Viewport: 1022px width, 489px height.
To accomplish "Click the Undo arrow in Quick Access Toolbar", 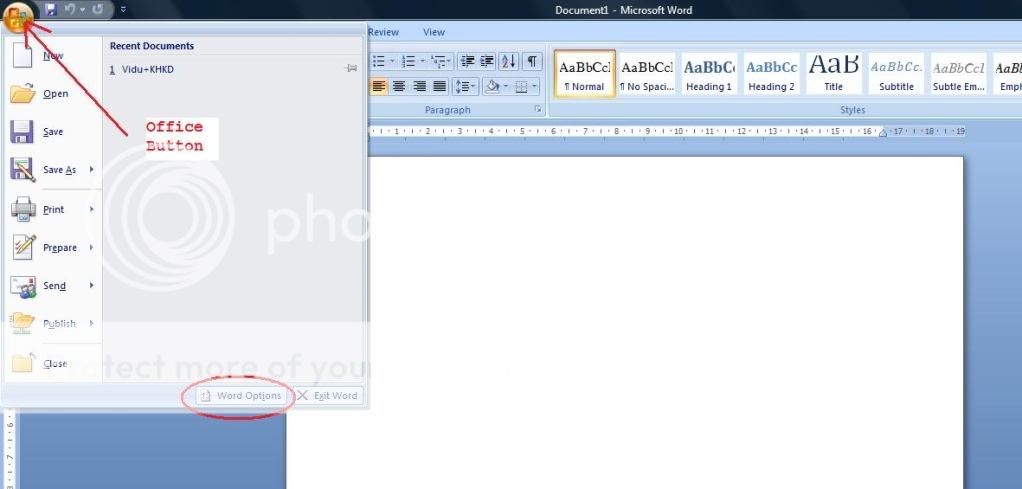I will coord(70,10).
